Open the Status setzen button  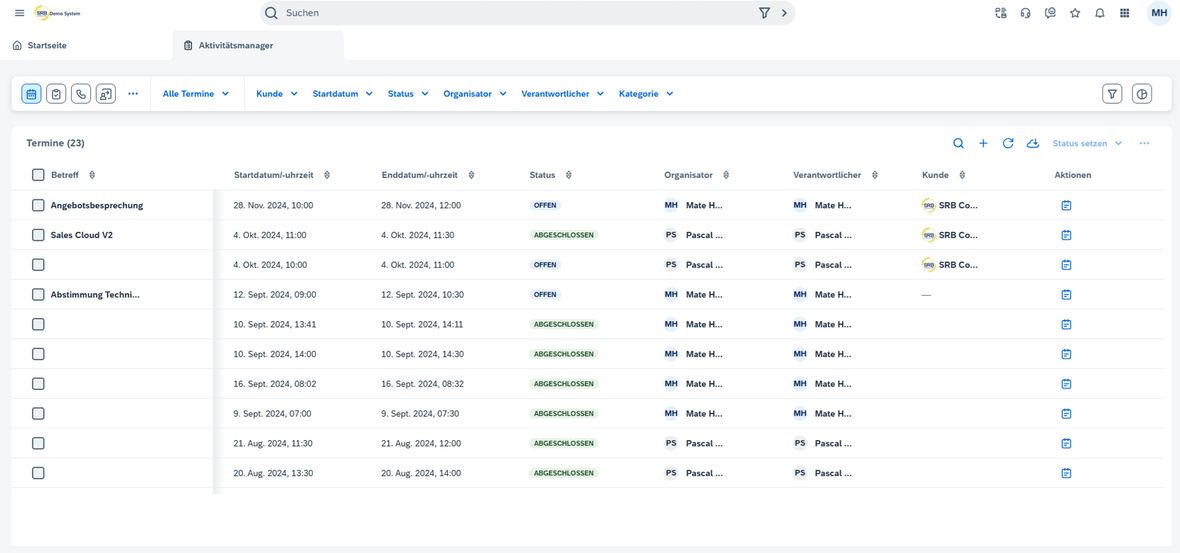pos(1087,143)
